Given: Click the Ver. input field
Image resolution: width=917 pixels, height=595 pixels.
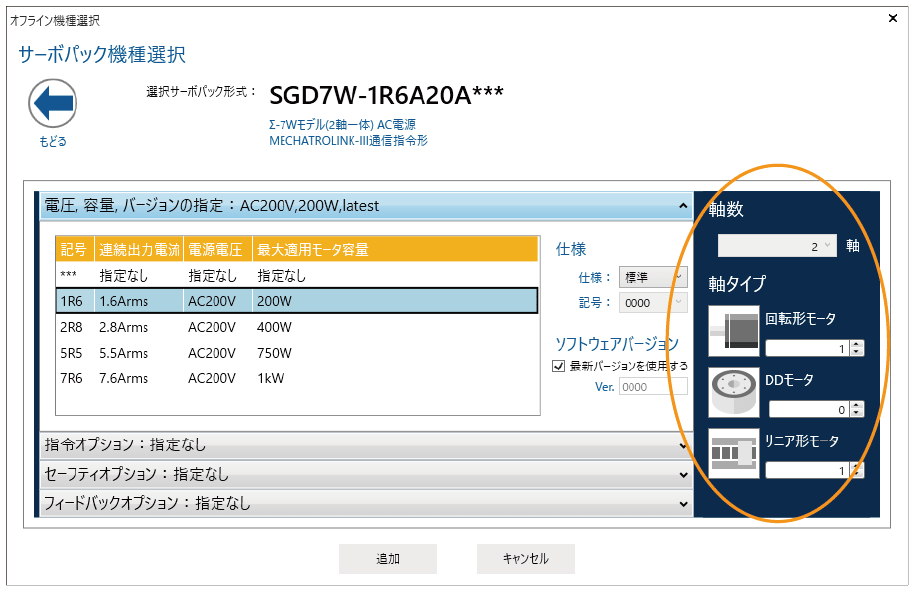Looking at the screenshot, I should click(647, 388).
